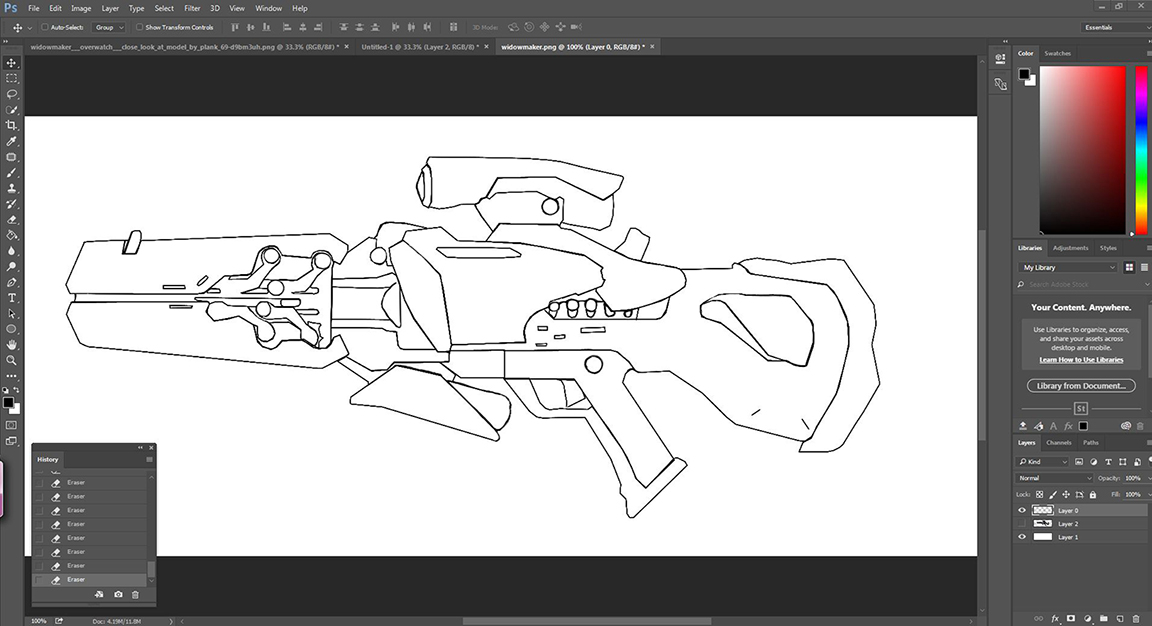
Task: Hide Layer 0 with its eye icon
Action: [x=1021, y=510]
